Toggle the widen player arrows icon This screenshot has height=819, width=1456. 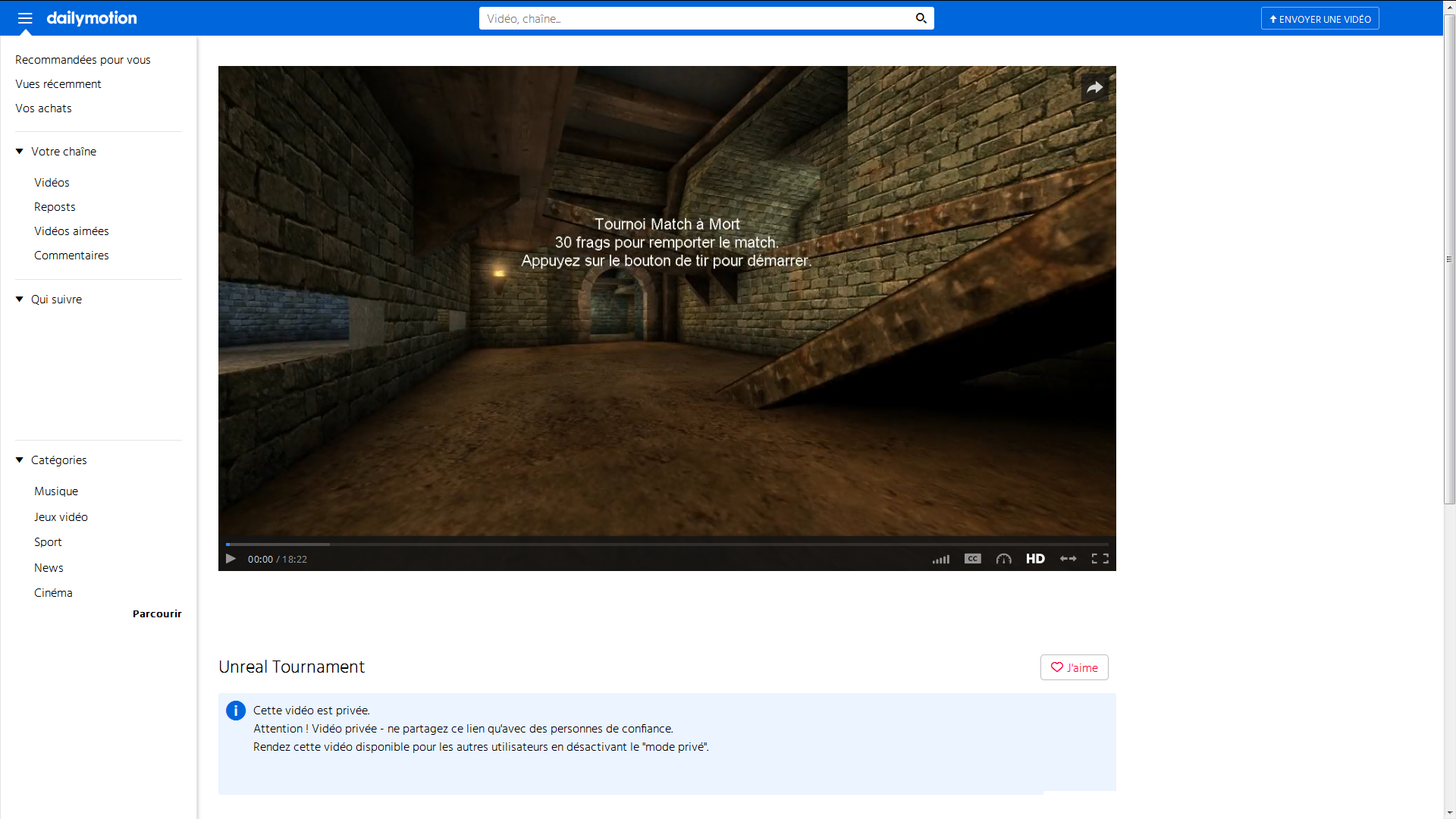[x=1068, y=559]
